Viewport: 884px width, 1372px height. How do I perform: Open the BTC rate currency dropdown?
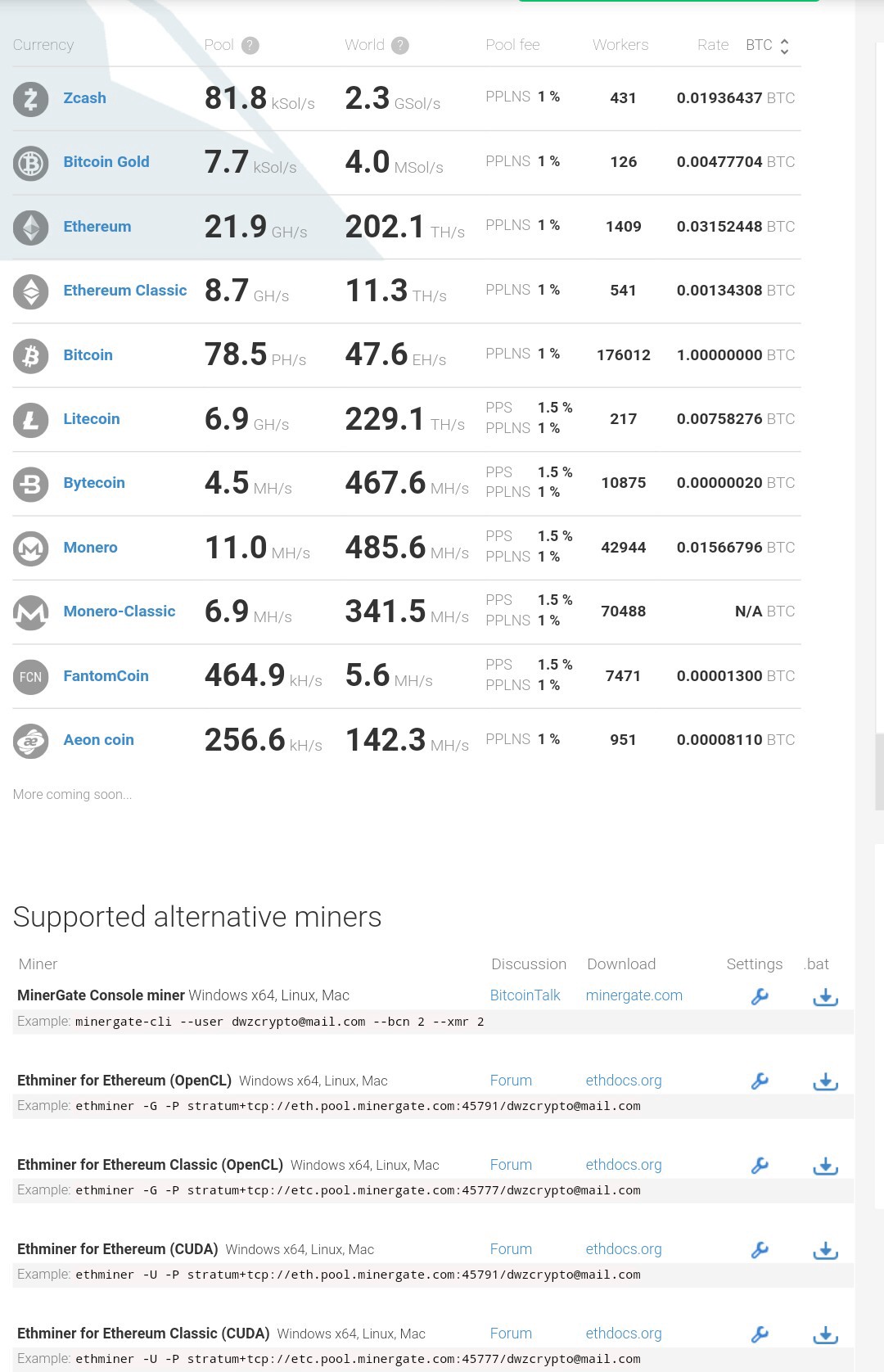click(768, 46)
